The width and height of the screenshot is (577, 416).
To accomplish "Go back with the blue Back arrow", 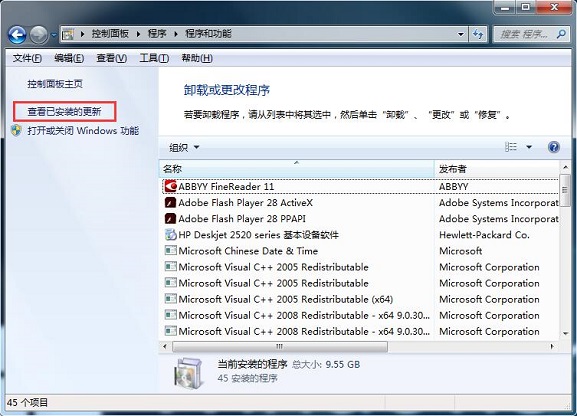I will tap(17, 35).
